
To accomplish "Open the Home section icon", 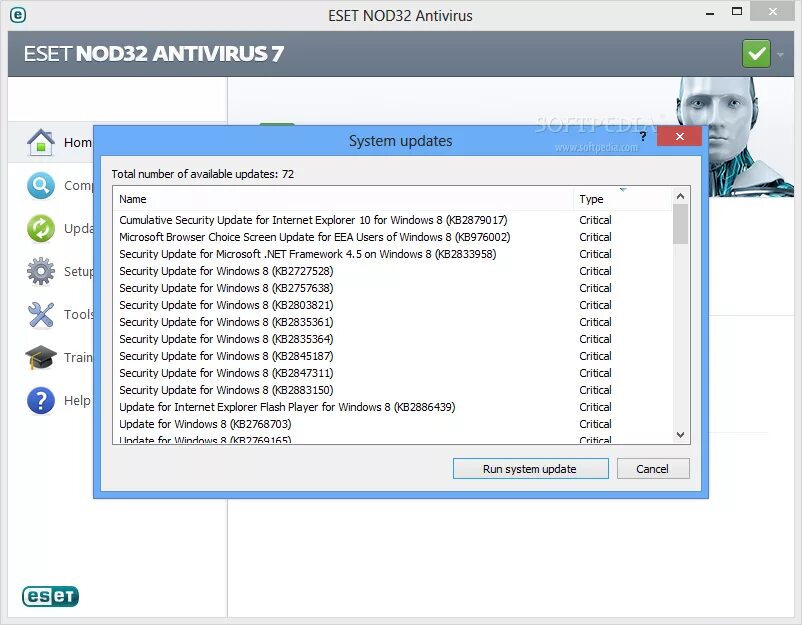I will pyautogui.click(x=41, y=142).
